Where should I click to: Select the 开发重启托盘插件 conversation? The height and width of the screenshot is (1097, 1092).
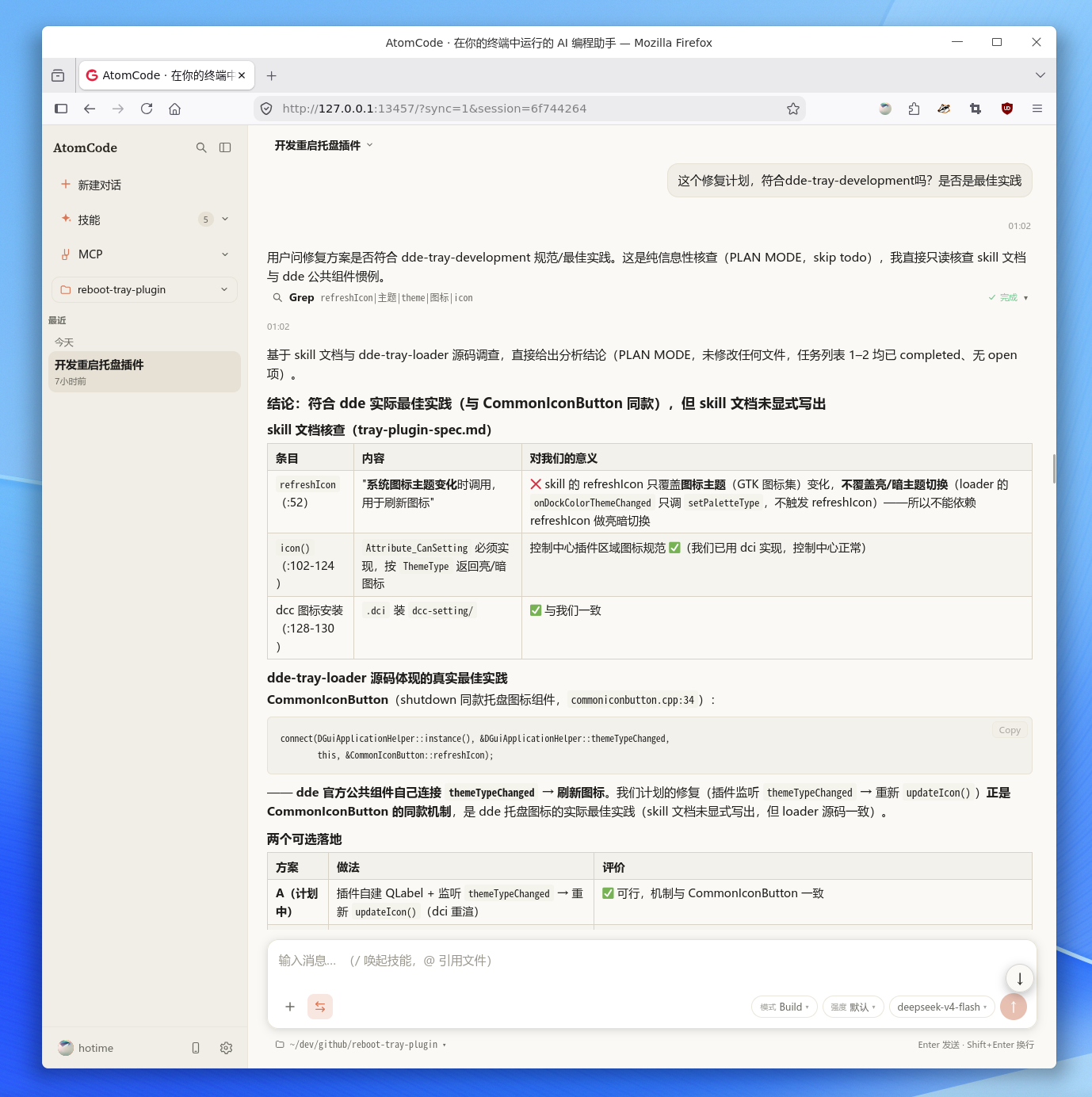144,372
